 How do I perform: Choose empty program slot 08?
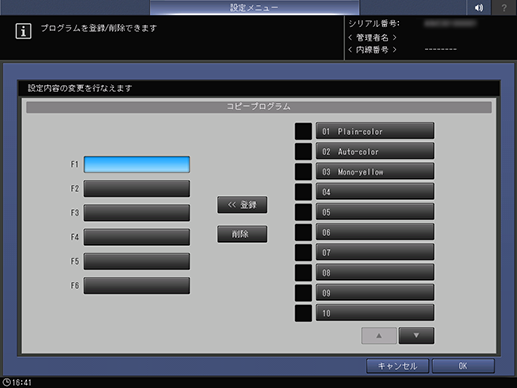point(375,273)
